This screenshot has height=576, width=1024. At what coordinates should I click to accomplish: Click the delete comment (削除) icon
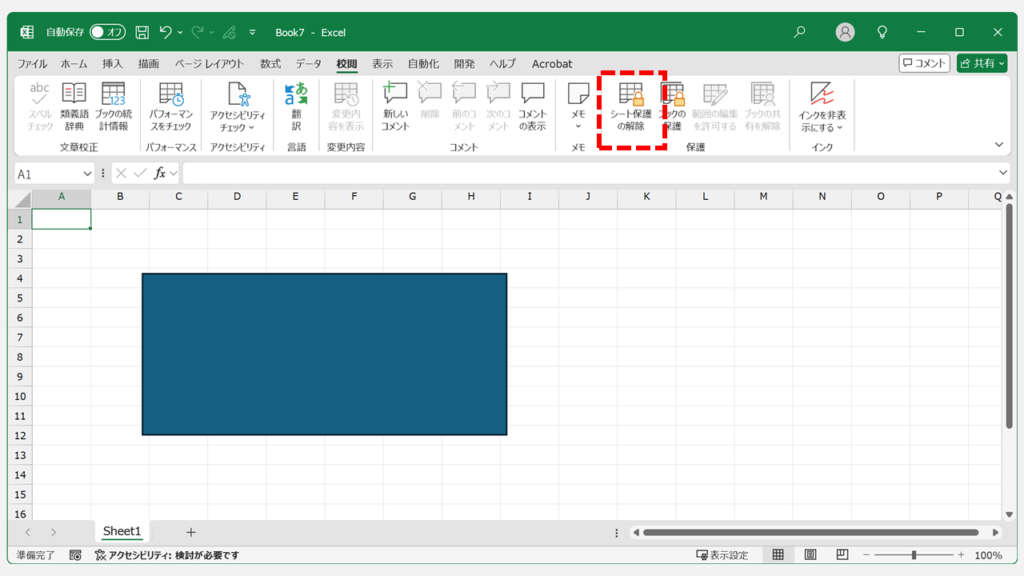click(430, 100)
